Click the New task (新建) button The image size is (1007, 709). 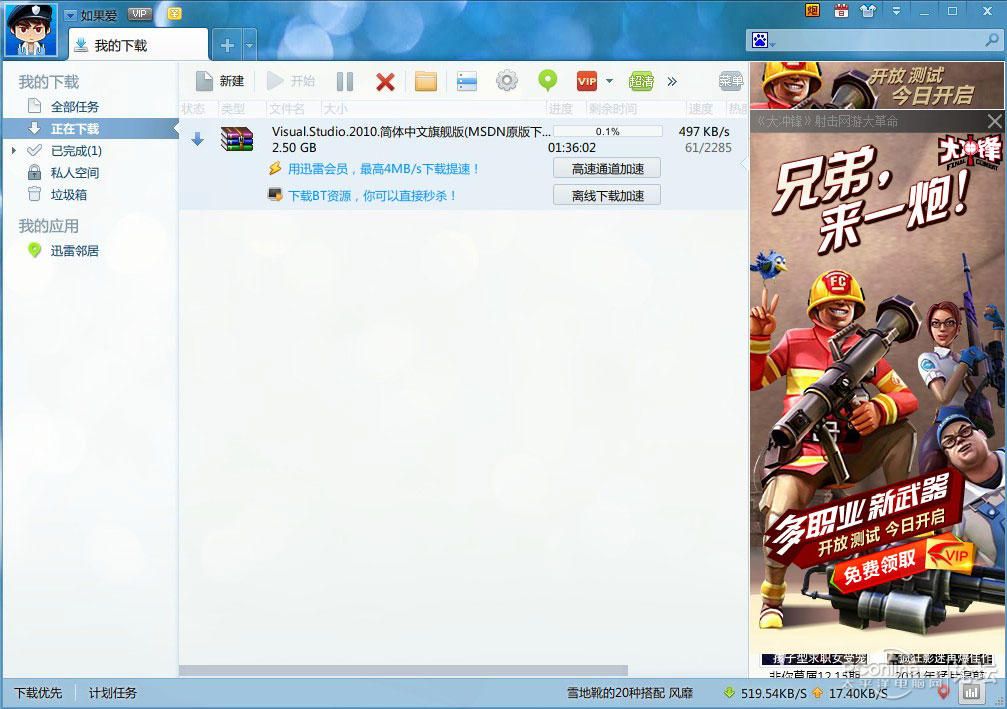[x=220, y=81]
